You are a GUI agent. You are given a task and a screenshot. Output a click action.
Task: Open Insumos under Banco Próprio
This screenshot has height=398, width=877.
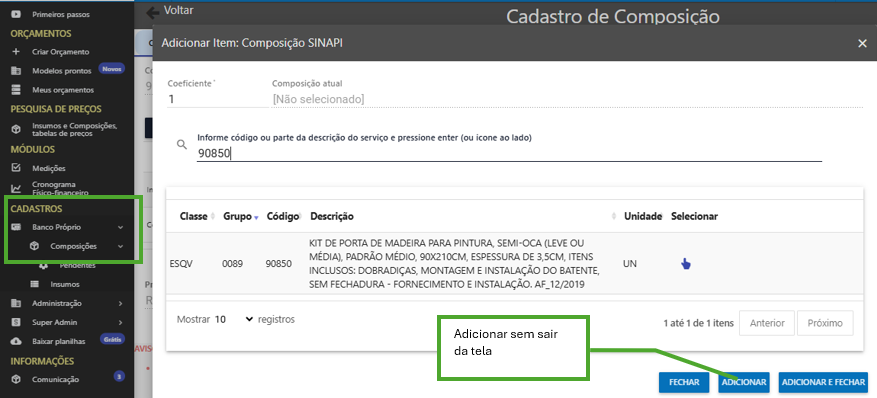63,284
